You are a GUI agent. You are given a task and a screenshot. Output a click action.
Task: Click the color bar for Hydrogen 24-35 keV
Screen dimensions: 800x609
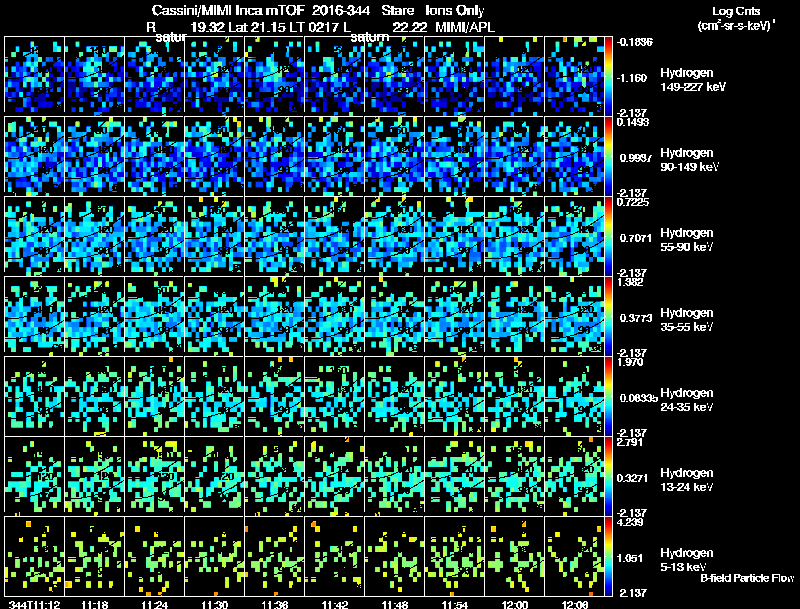pyautogui.click(x=608, y=395)
